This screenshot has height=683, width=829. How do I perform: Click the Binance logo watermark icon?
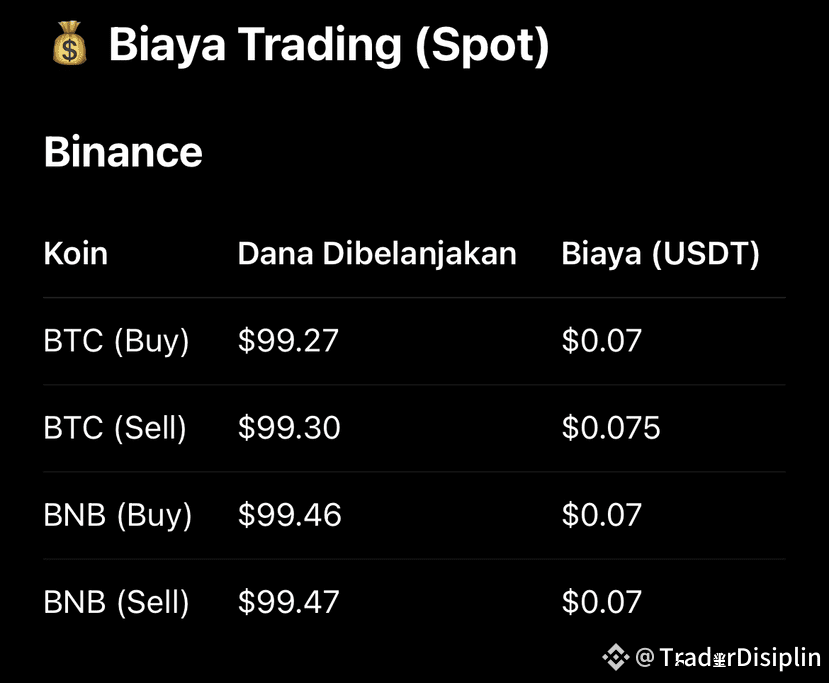(x=616, y=657)
